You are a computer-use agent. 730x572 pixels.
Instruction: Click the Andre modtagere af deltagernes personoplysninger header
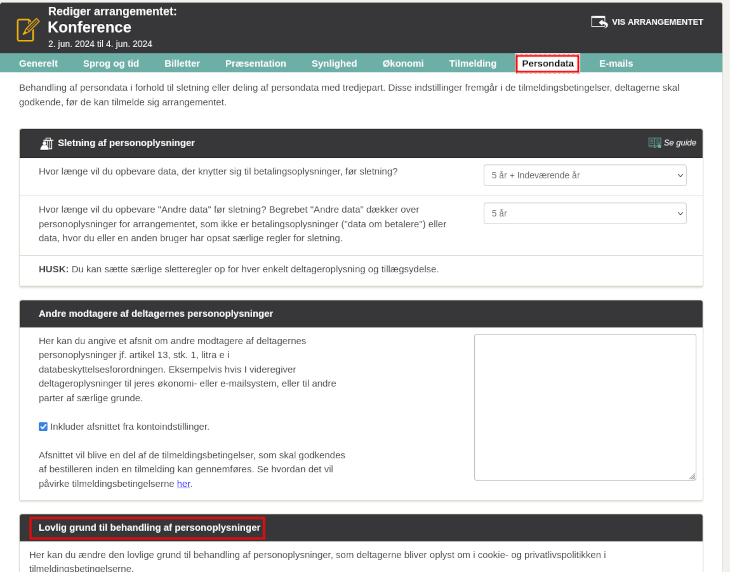pos(361,314)
